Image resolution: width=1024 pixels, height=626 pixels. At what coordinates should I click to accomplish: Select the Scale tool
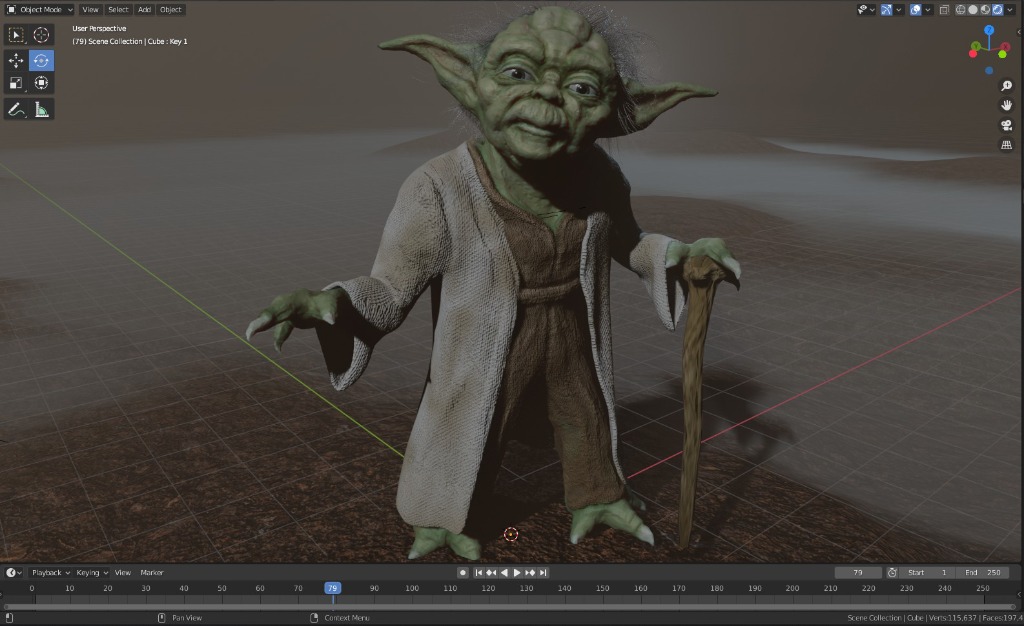tap(16, 83)
